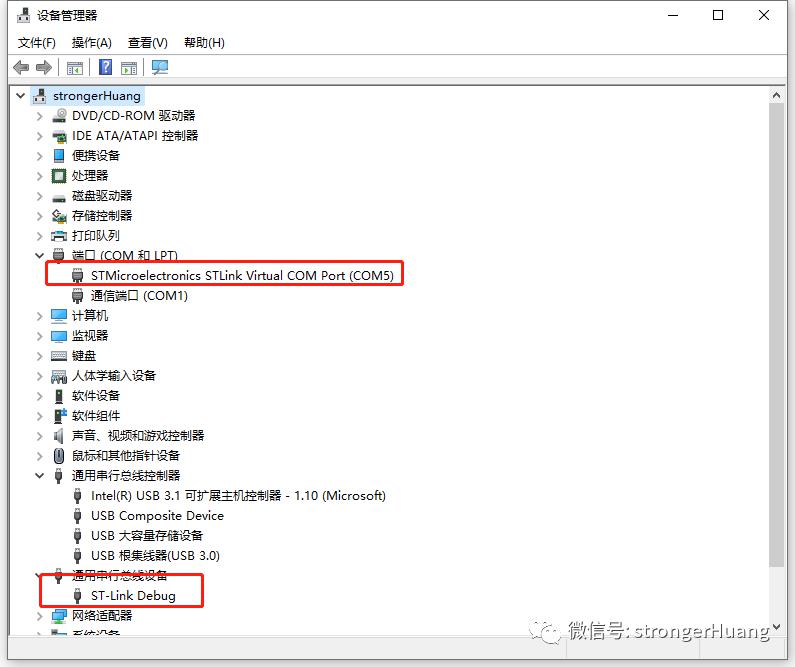Select the 存储控制器 category
Screen dimensions: 795x667
pyautogui.click(x=102, y=215)
